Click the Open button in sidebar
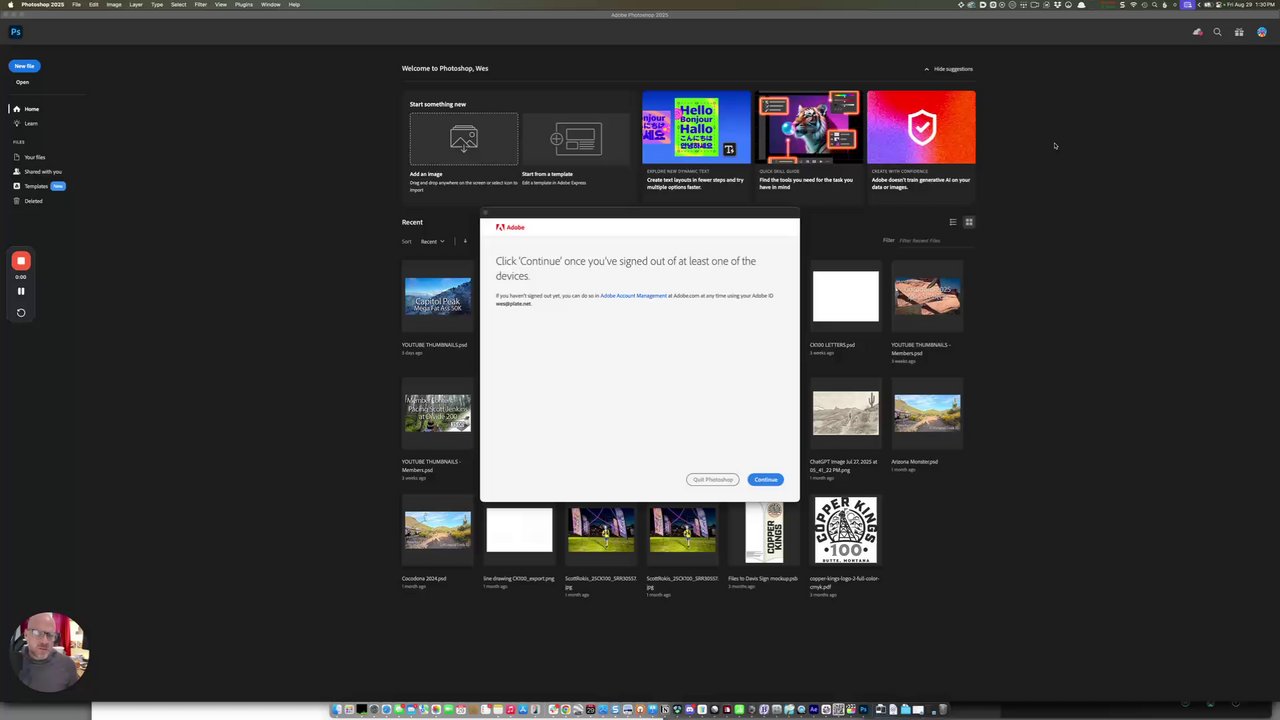This screenshot has height=720, width=1280. point(22,82)
